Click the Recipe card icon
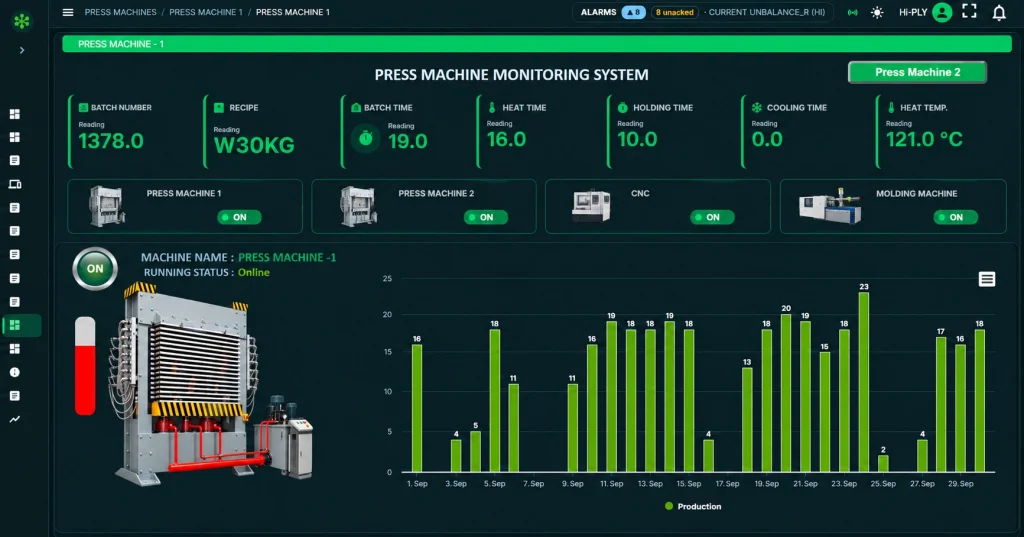Image resolution: width=1024 pixels, height=537 pixels. 219,107
